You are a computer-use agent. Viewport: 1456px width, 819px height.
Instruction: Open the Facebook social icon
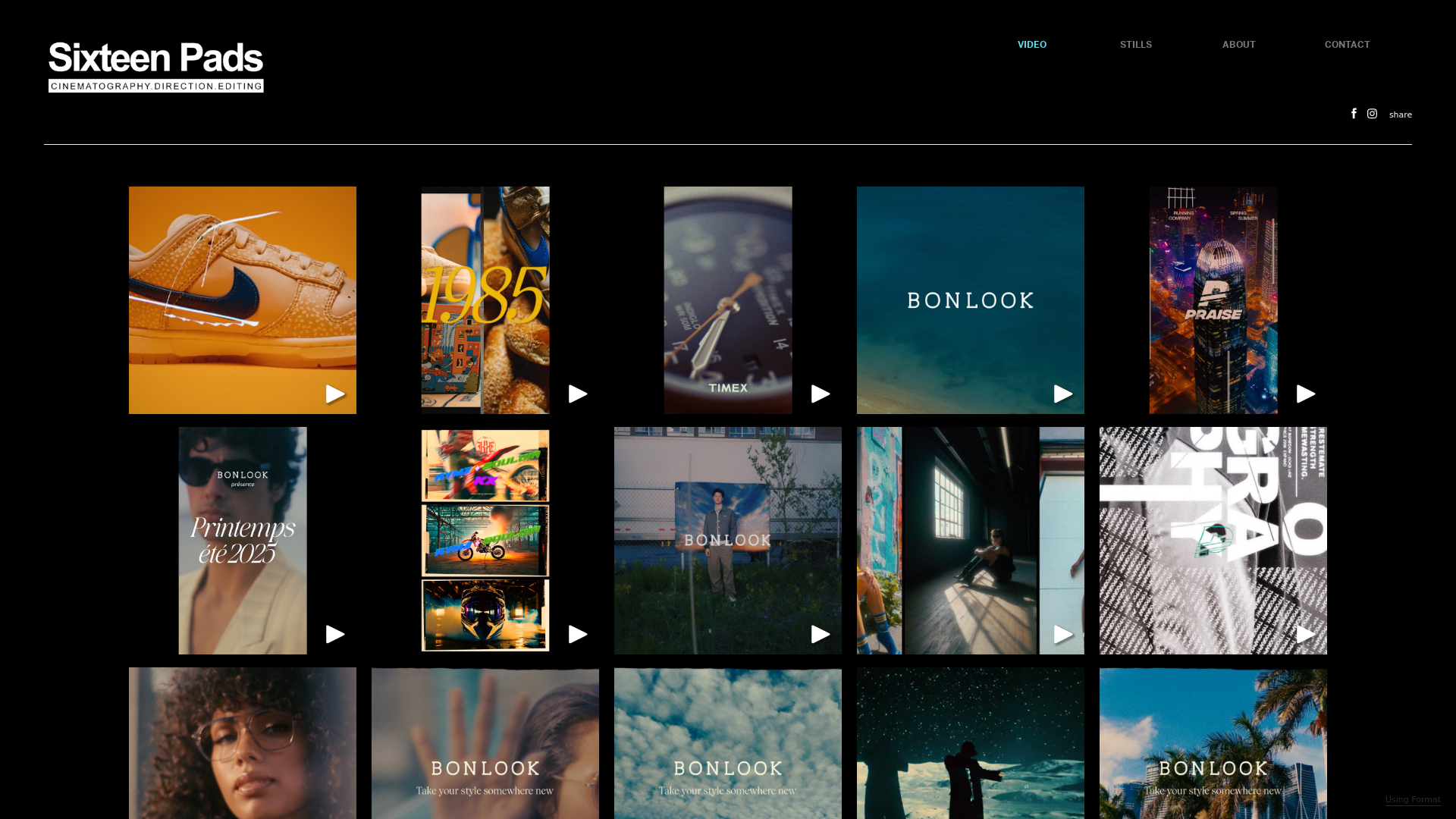pos(1354,114)
